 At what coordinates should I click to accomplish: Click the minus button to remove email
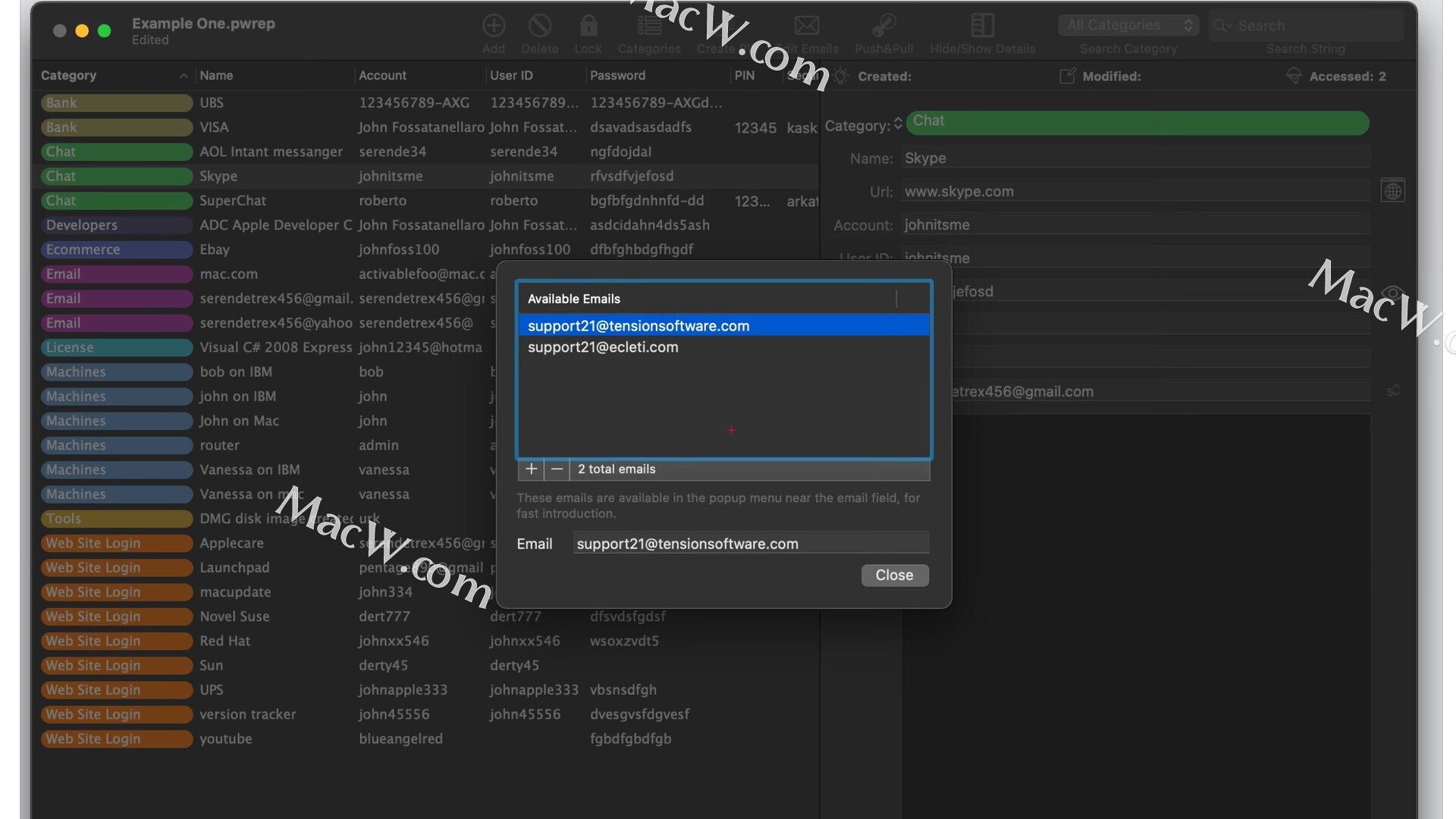[x=557, y=469]
